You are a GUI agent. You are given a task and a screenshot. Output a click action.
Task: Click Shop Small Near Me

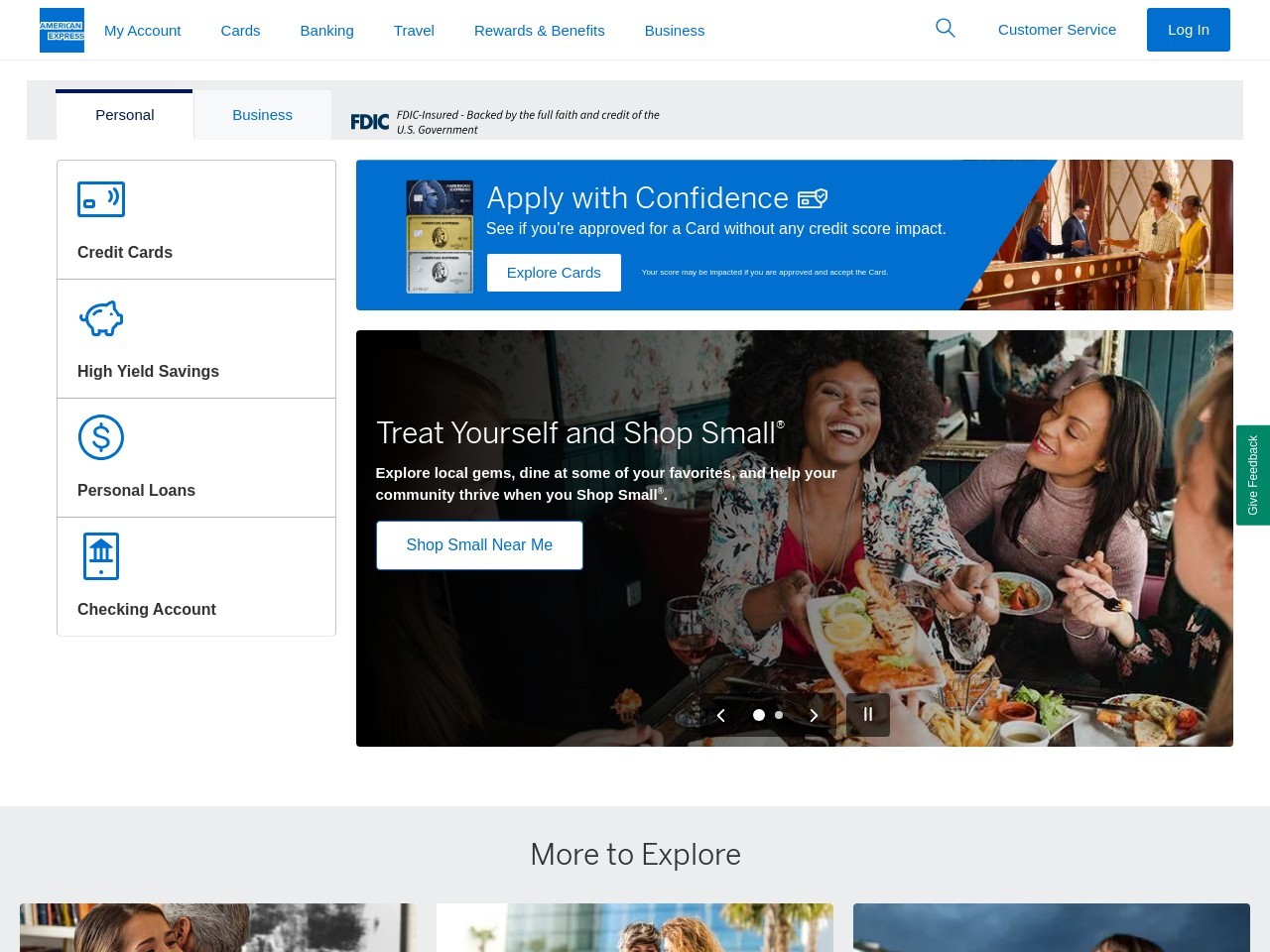(479, 544)
